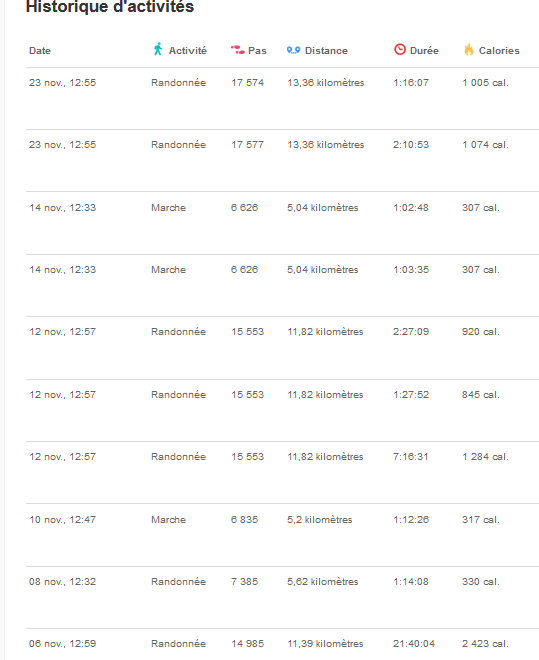The width and height of the screenshot is (539, 660).
Task: Click the blue pins Distance icon
Action: (x=293, y=50)
